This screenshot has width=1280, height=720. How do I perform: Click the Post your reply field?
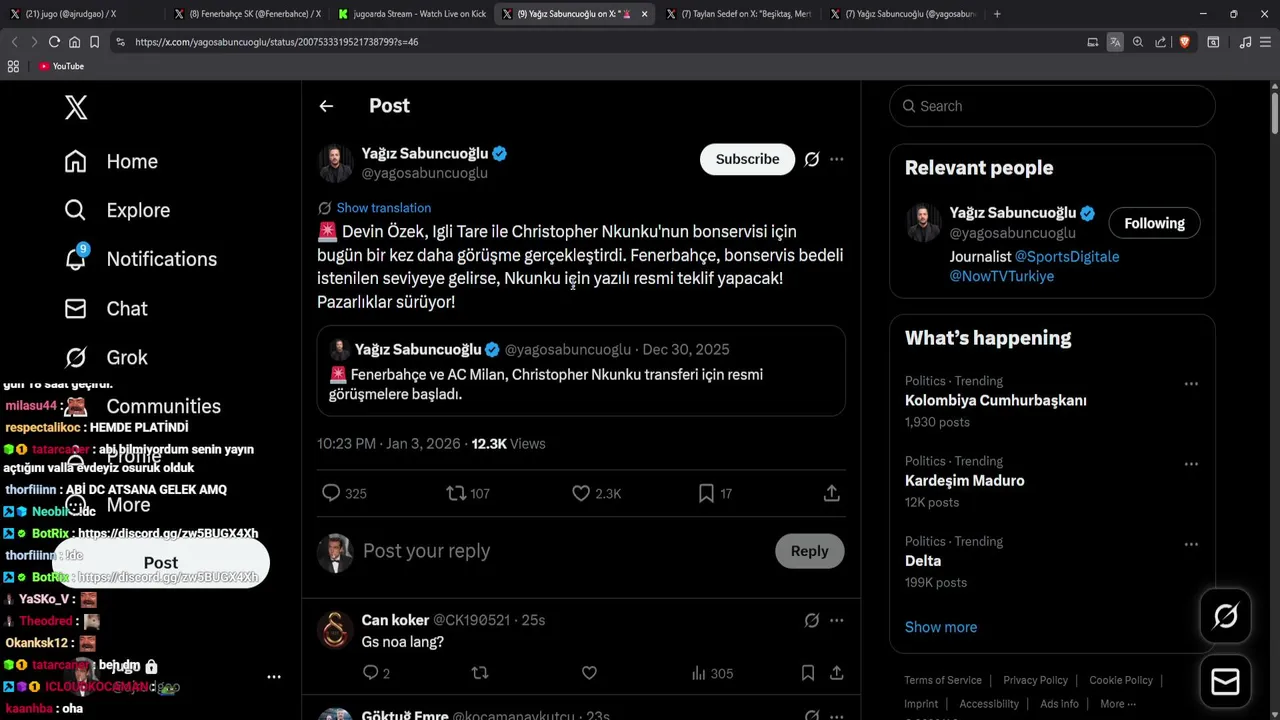[x=560, y=551]
